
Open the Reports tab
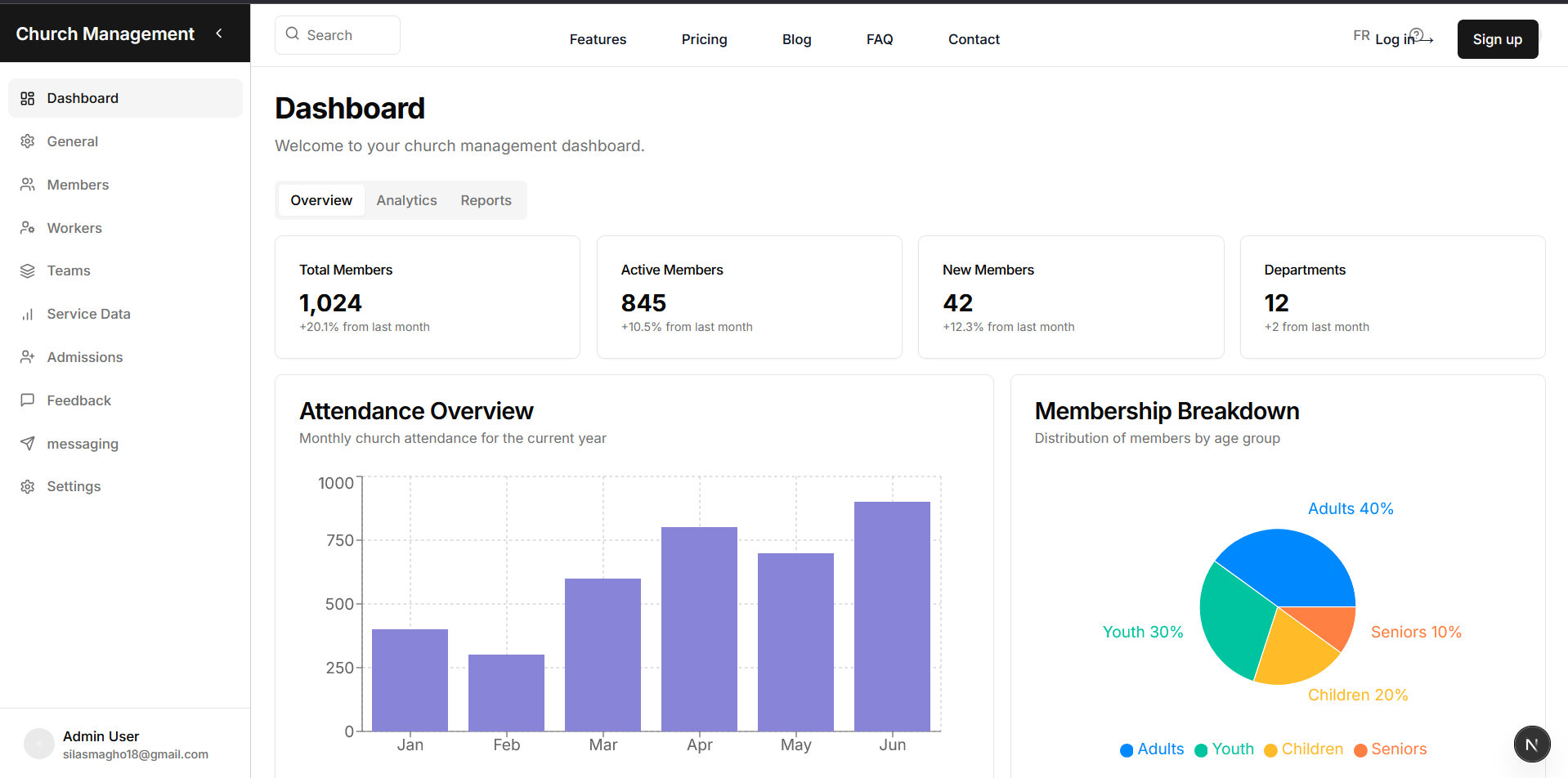486,199
